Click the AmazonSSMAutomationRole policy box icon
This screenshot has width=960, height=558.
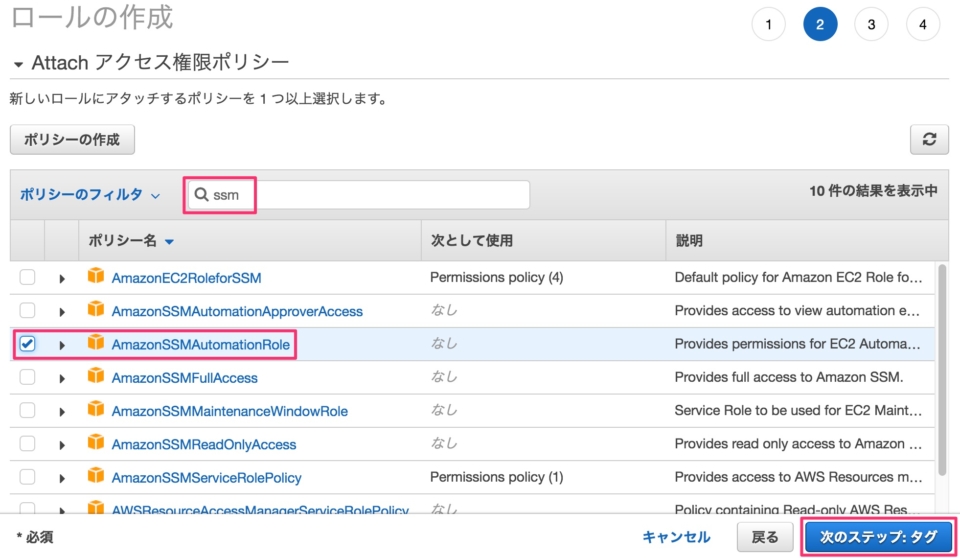click(96, 342)
